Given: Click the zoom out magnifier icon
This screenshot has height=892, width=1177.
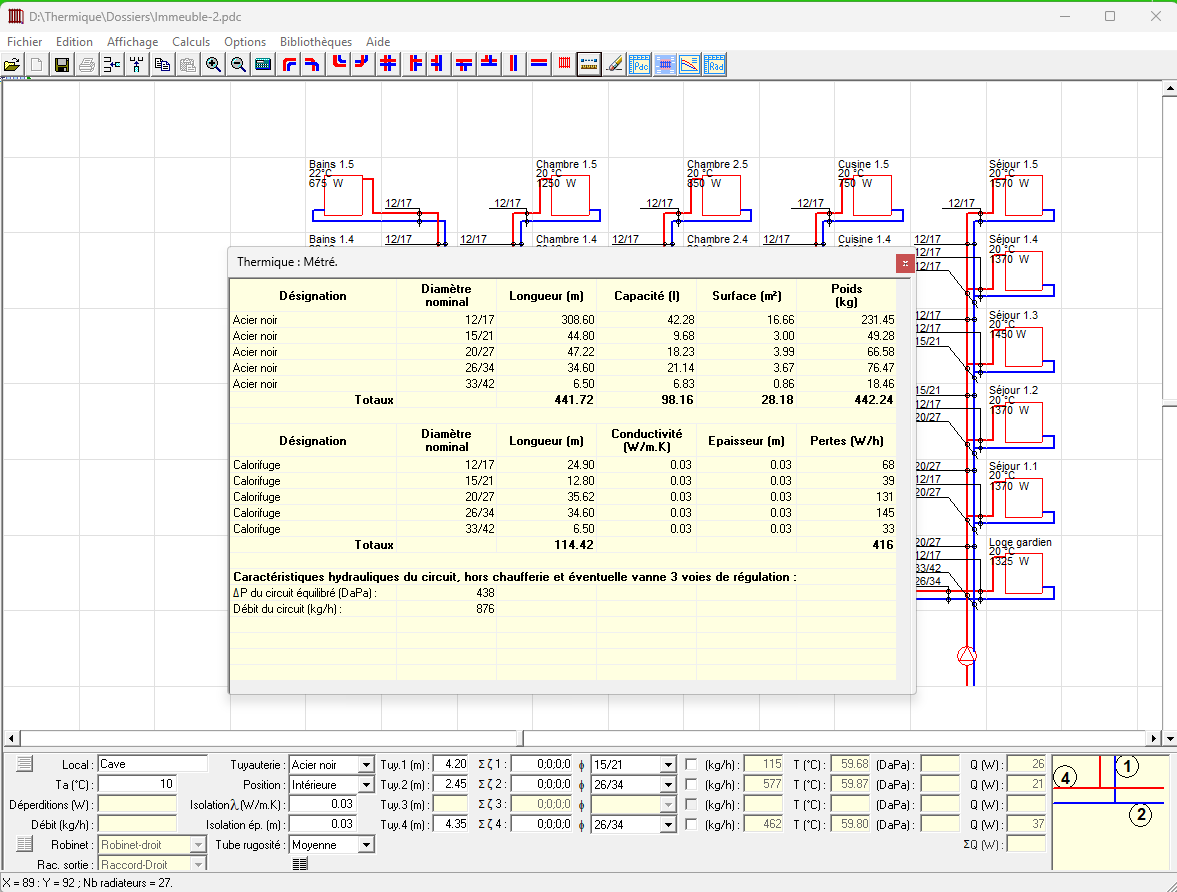Looking at the screenshot, I should tap(238, 65).
